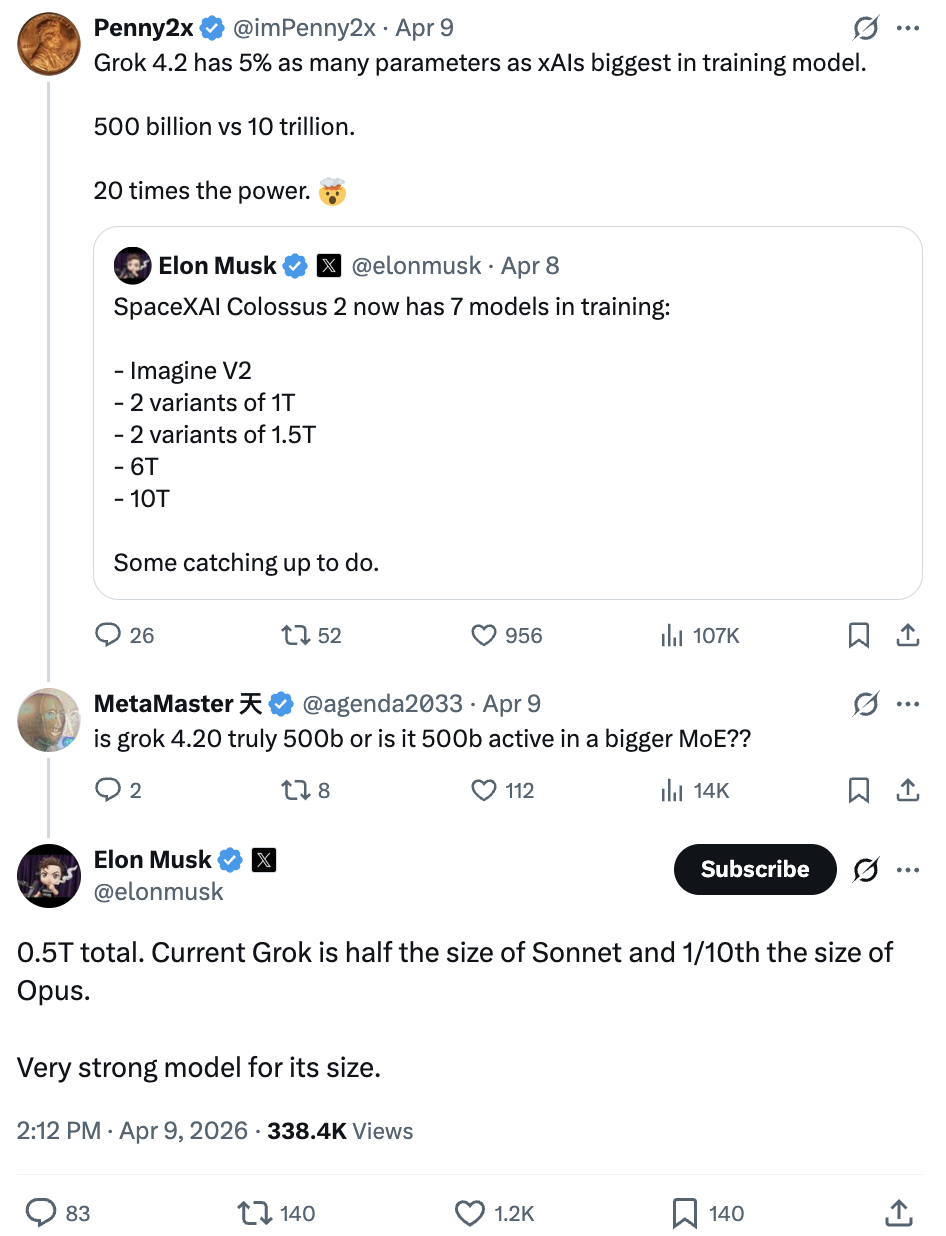The height and width of the screenshot is (1236, 946).
Task: Bookmark Penny2x's post
Action: click(858, 635)
